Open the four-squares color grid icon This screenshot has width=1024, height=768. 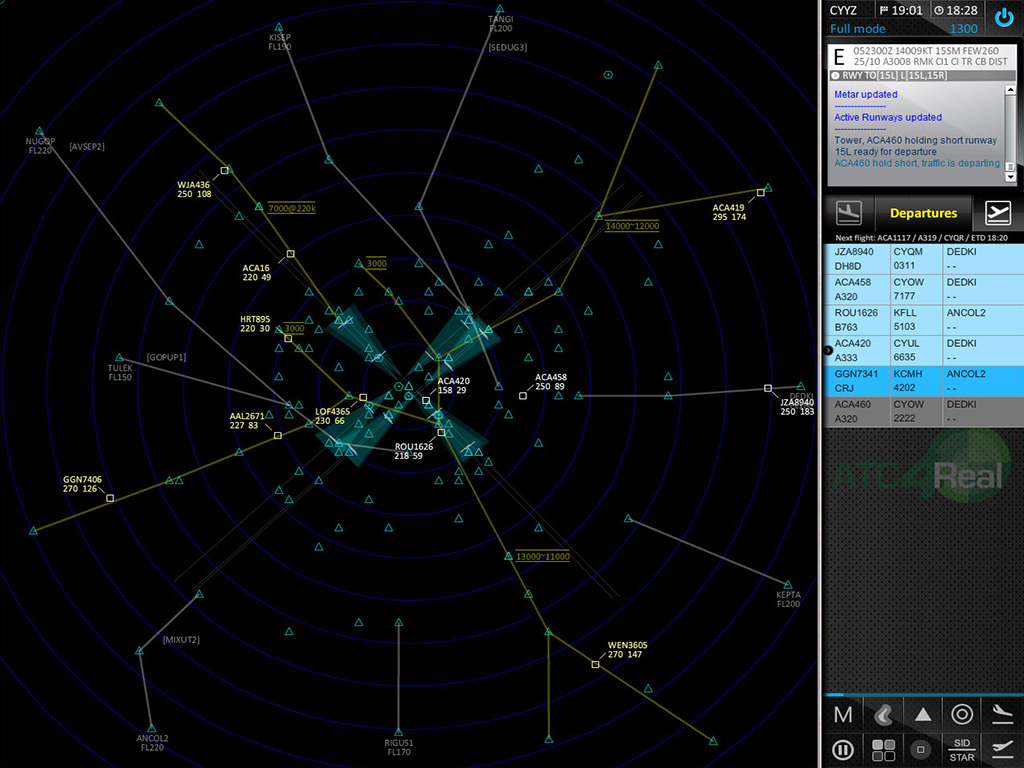point(883,749)
